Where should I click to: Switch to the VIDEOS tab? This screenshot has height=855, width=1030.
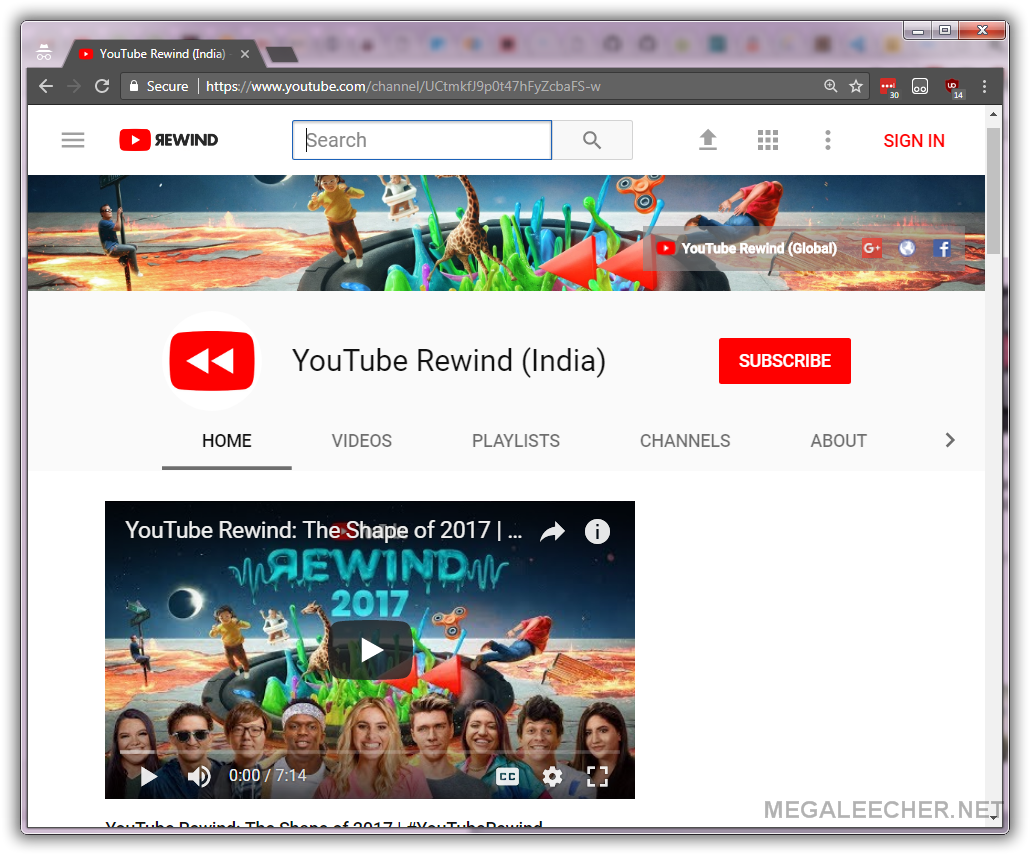[361, 441]
